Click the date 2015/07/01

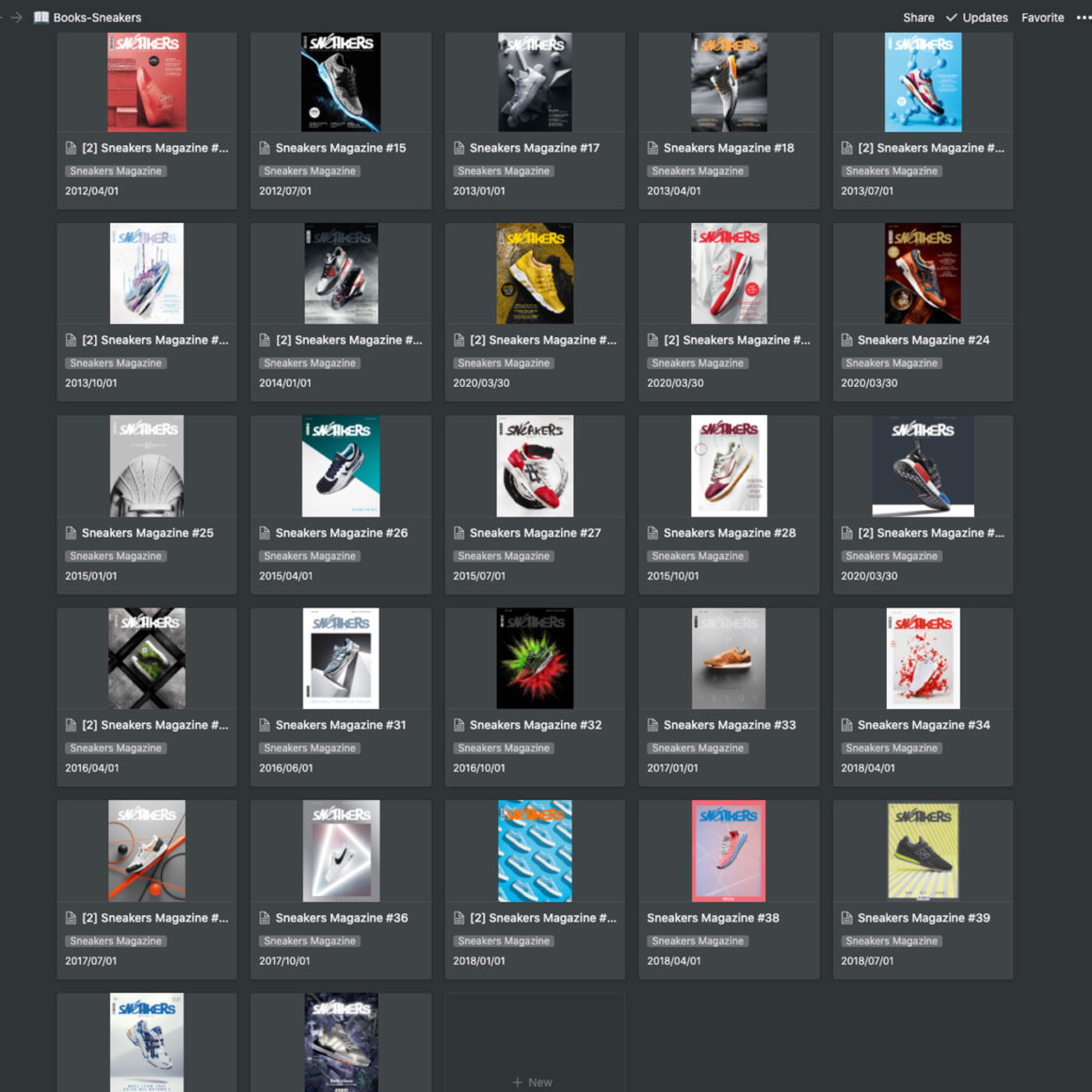point(479,577)
